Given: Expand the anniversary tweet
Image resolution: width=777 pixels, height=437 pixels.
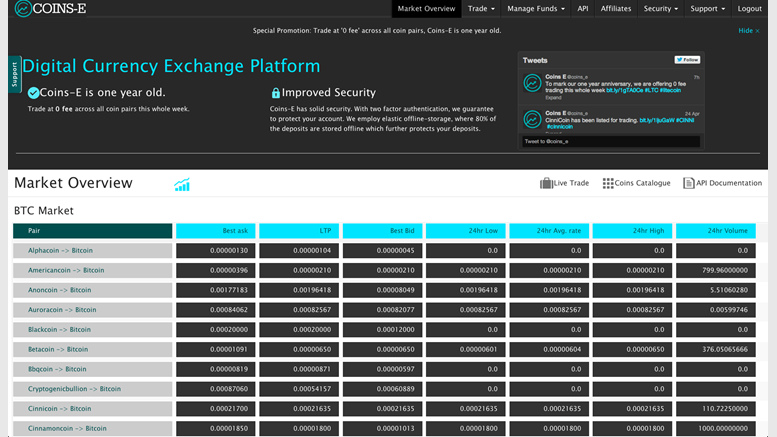Looking at the screenshot, I should coord(553,98).
